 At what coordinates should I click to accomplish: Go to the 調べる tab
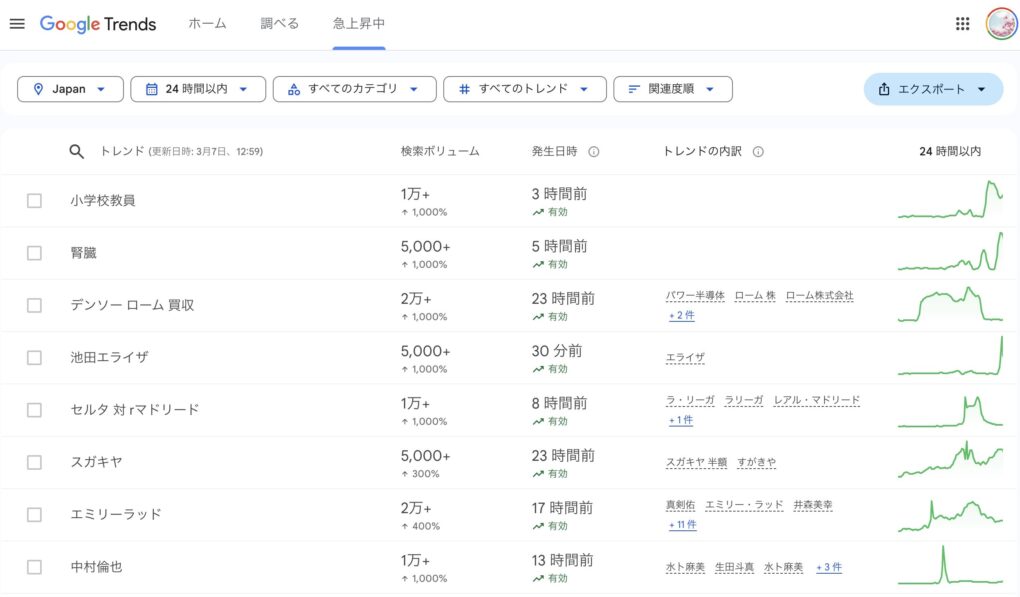point(279,24)
